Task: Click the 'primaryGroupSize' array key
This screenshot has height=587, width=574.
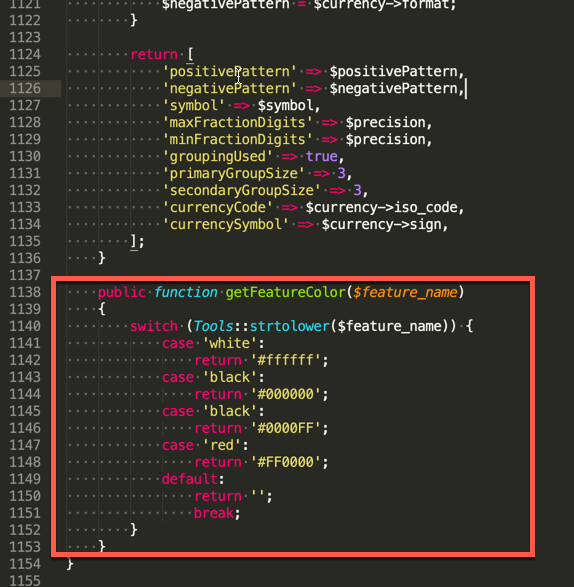Action: (233, 173)
